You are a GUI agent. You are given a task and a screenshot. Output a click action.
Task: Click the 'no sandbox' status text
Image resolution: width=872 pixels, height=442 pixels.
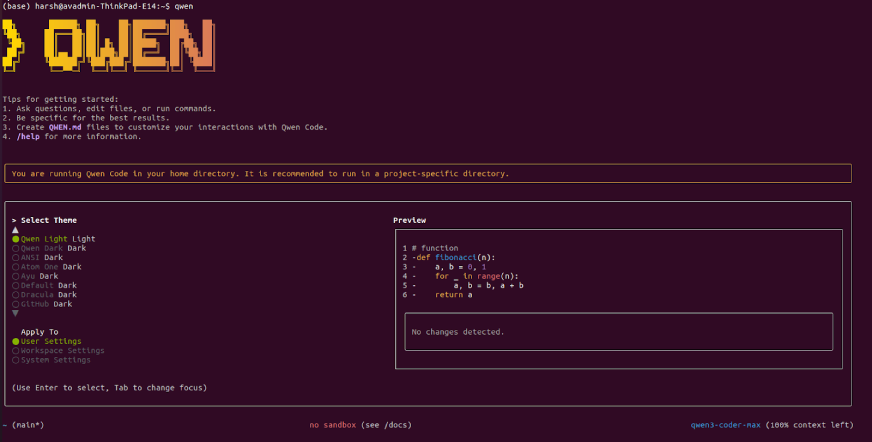coord(333,425)
